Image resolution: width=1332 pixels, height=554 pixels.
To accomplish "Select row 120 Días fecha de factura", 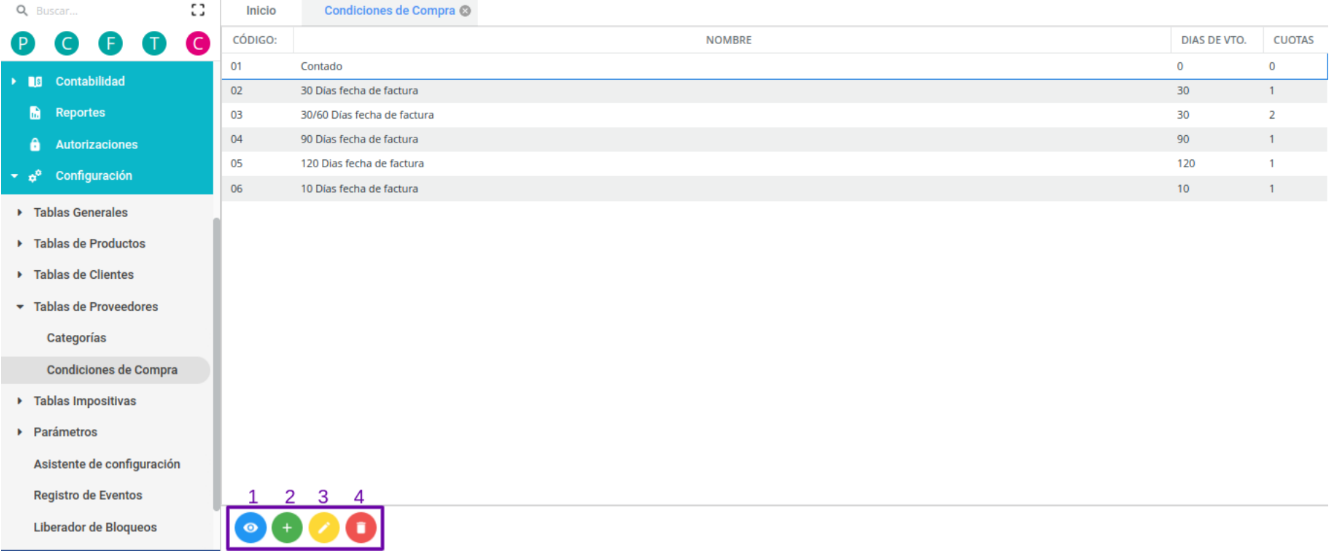I will (x=775, y=164).
